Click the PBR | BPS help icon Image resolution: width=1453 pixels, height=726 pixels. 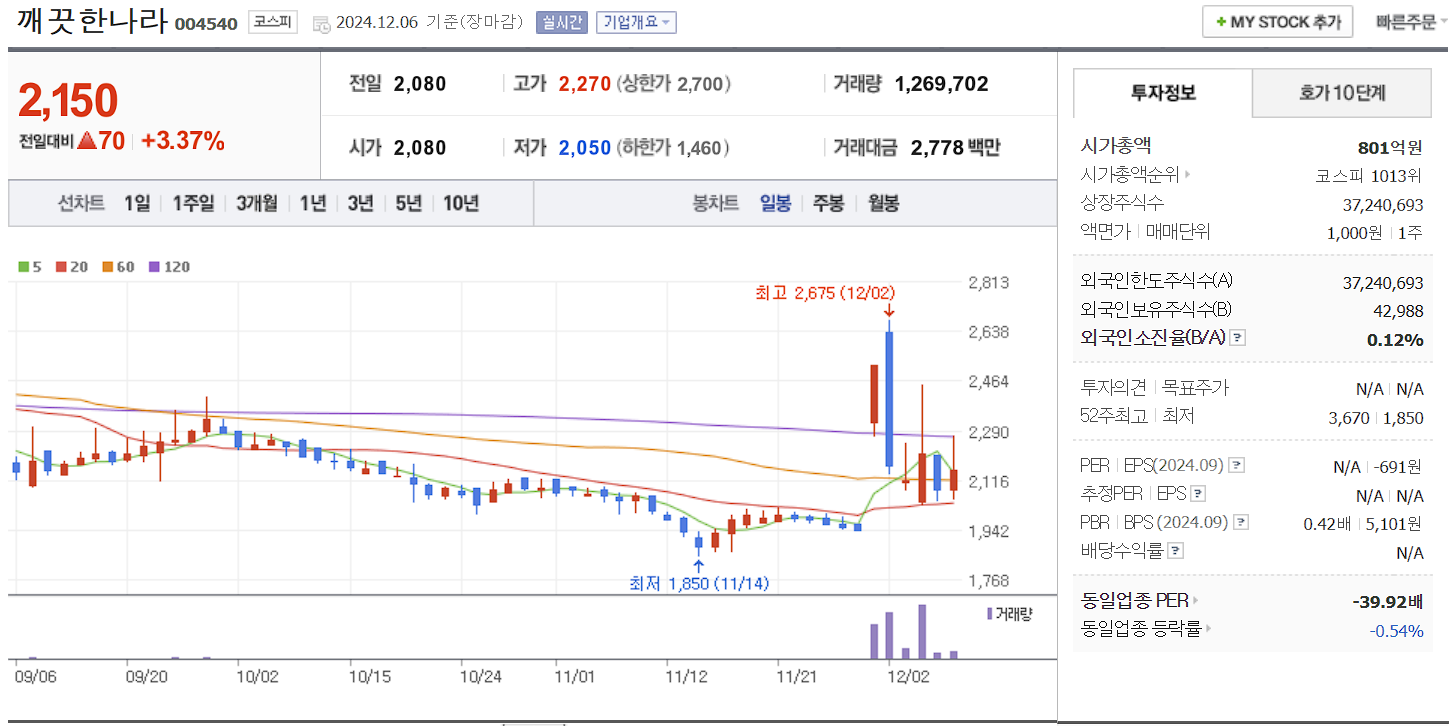(x=1240, y=520)
